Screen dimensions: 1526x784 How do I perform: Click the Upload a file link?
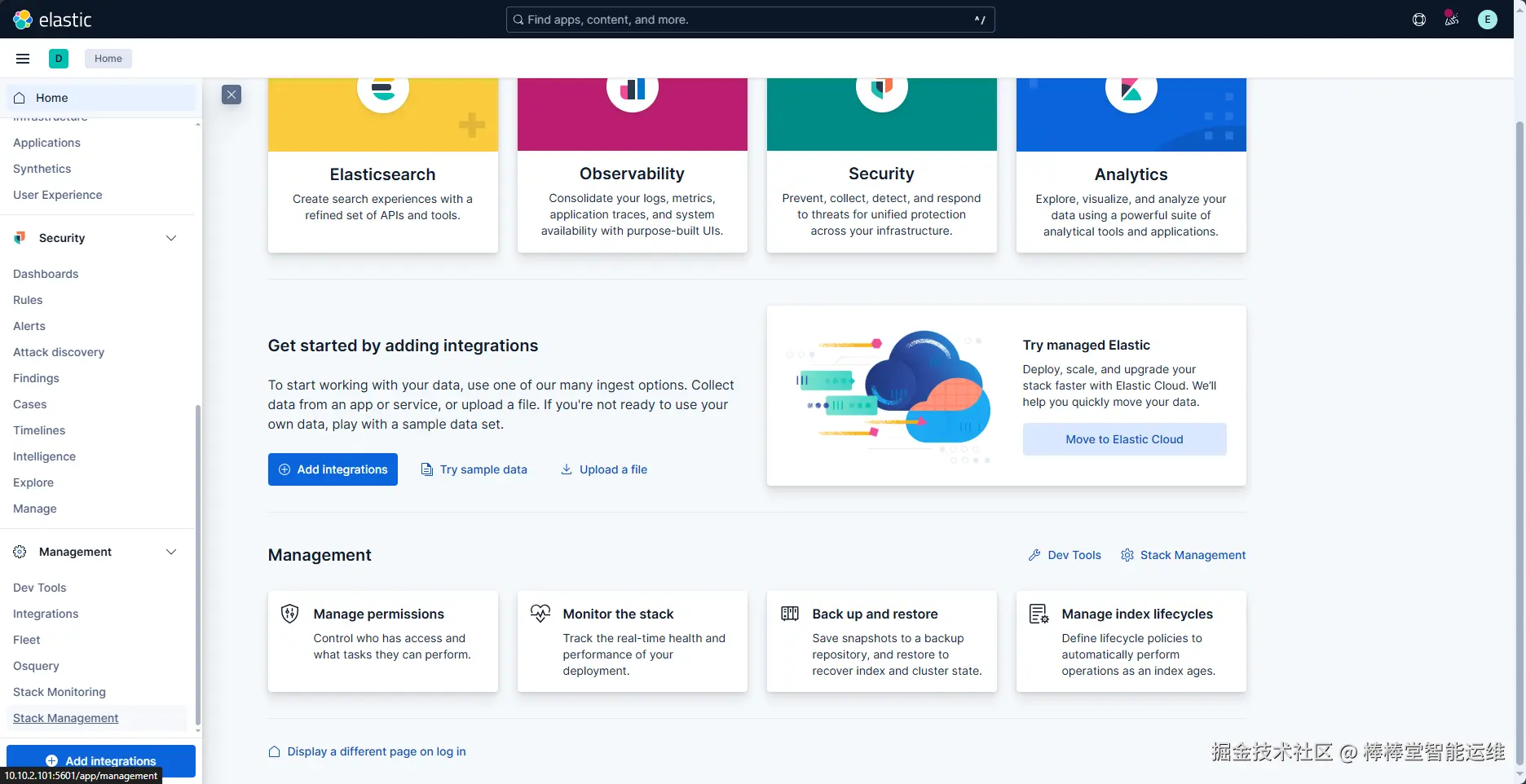coord(613,469)
